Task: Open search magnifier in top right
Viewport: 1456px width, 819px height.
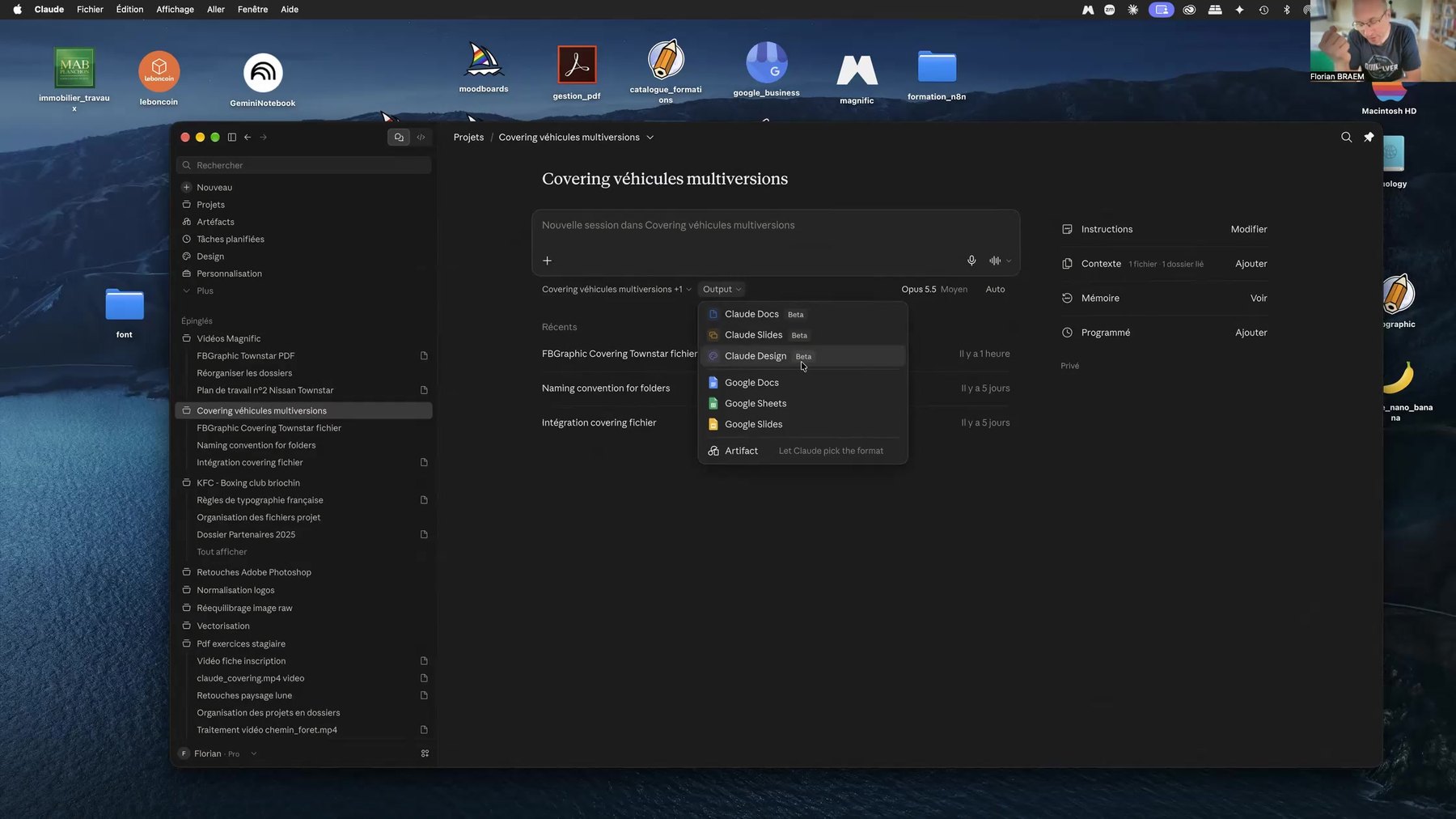Action: point(1347,138)
